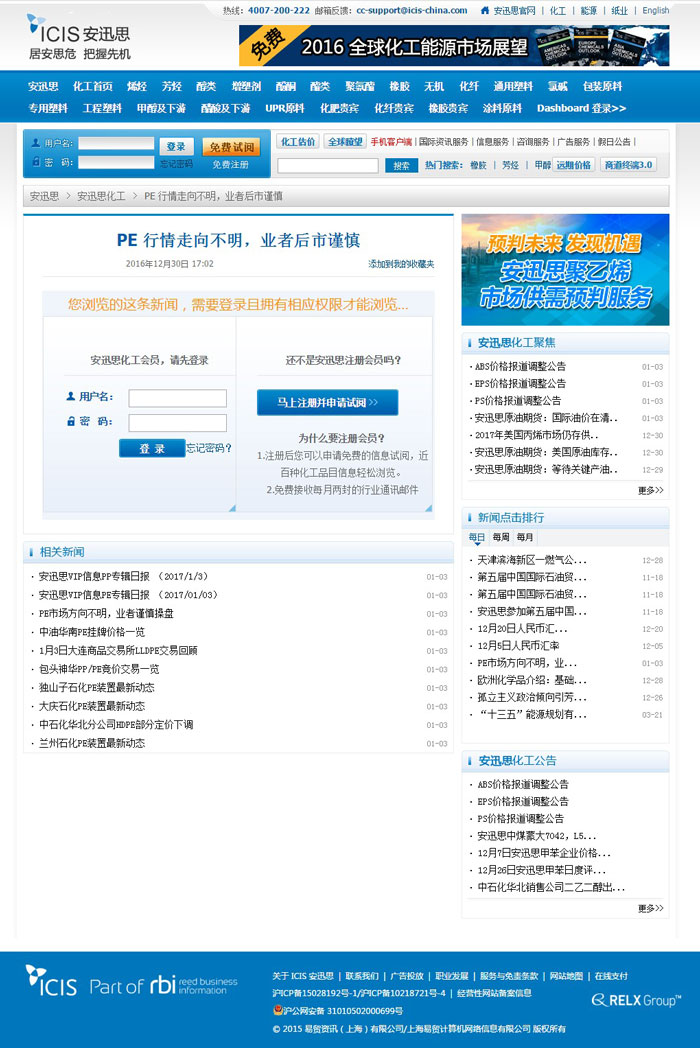Open 天津滨海新区一燃气公... ranking item

[x=532, y=560]
